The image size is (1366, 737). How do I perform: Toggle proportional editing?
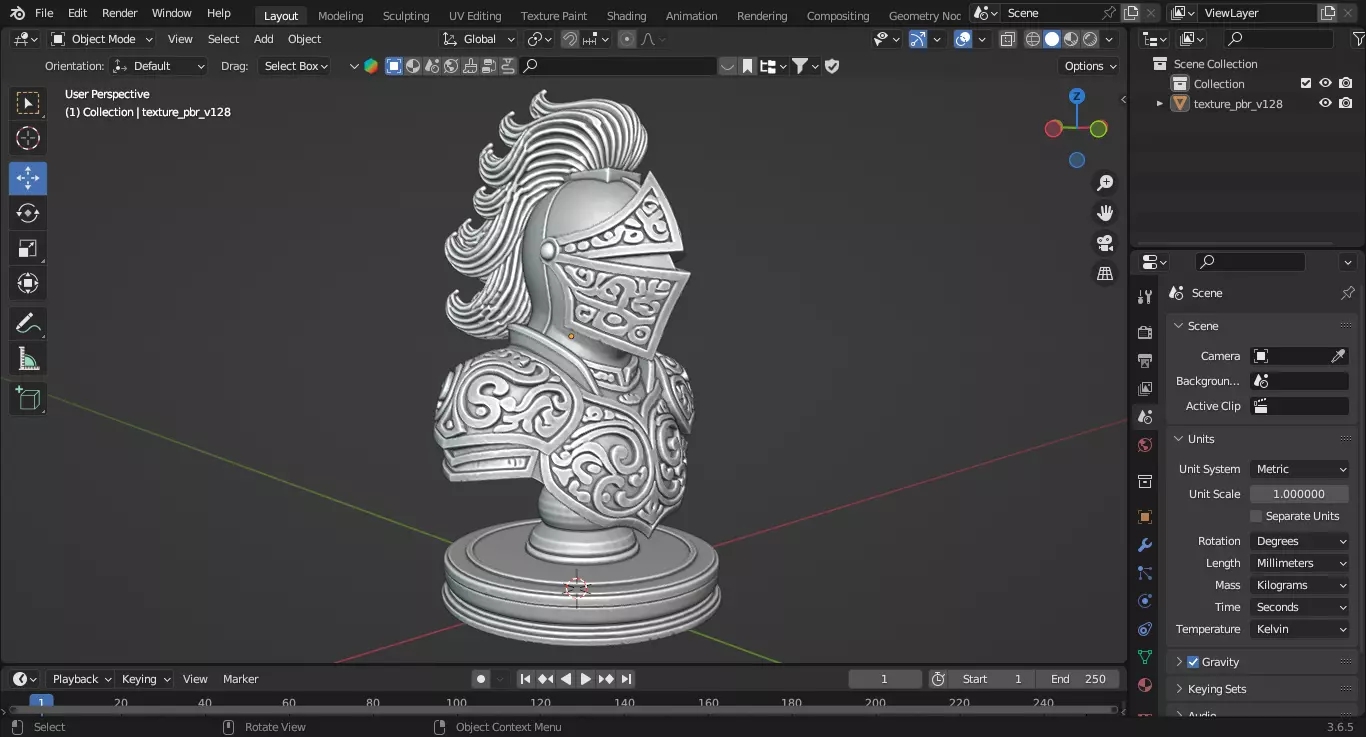point(627,39)
